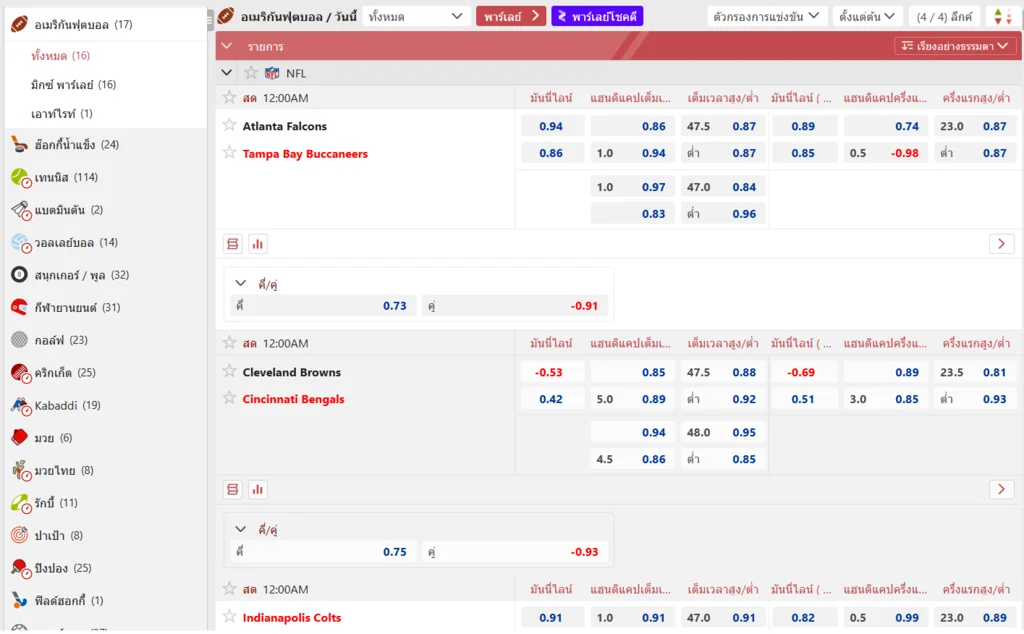The width and height of the screenshot is (1024, 634).
Task: Toggle favorite star for NFL league
Action: pyautogui.click(x=251, y=73)
